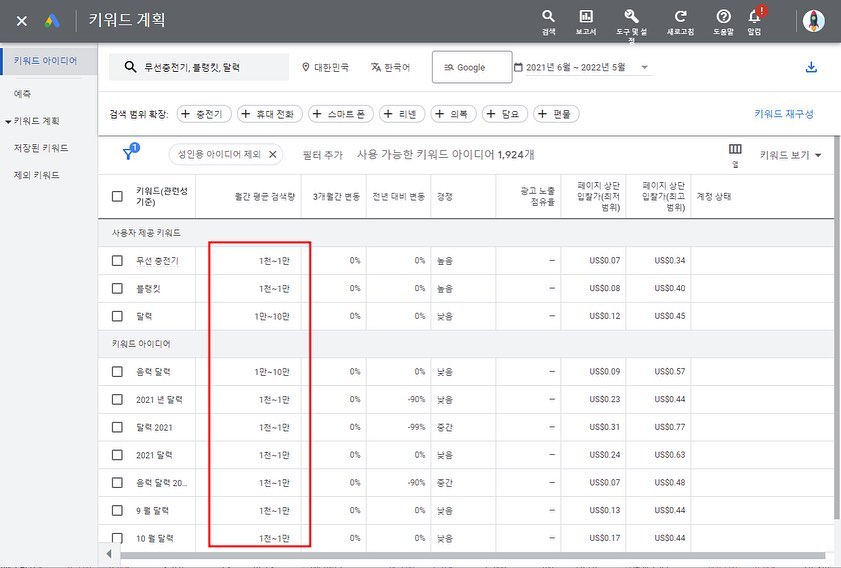Screen dimensions: 841x568
Task: Close the keyword plan with the X icon
Action: tap(21, 21)
